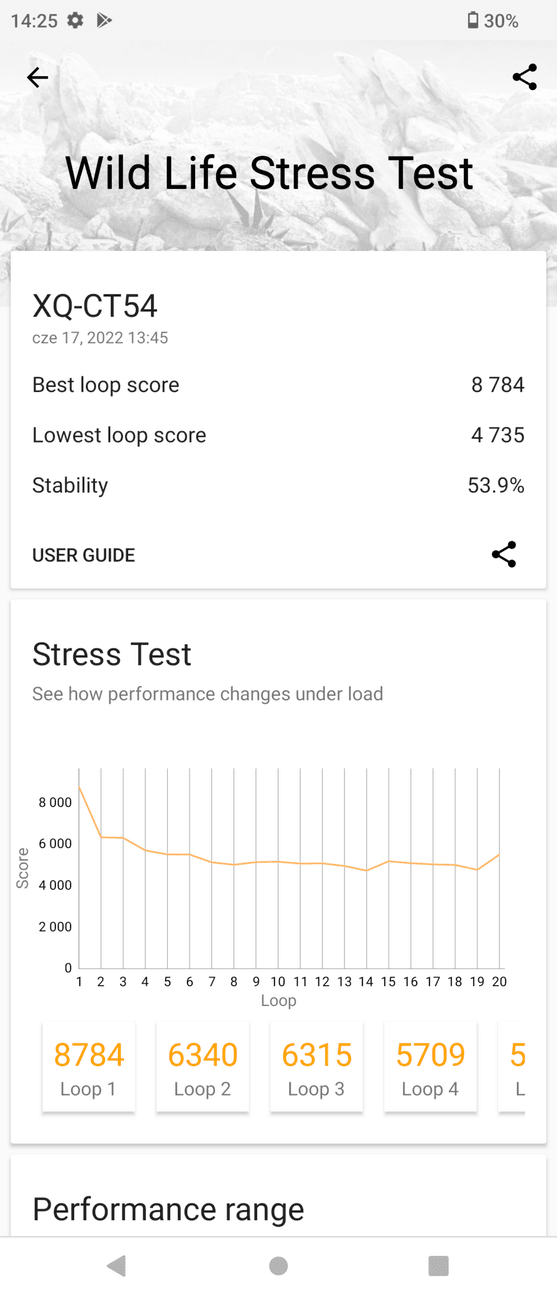557x1300 pixels.
Task: Tap the partially visible fifth loop card
Action: pyautogui.click(x=512, y=1067)
